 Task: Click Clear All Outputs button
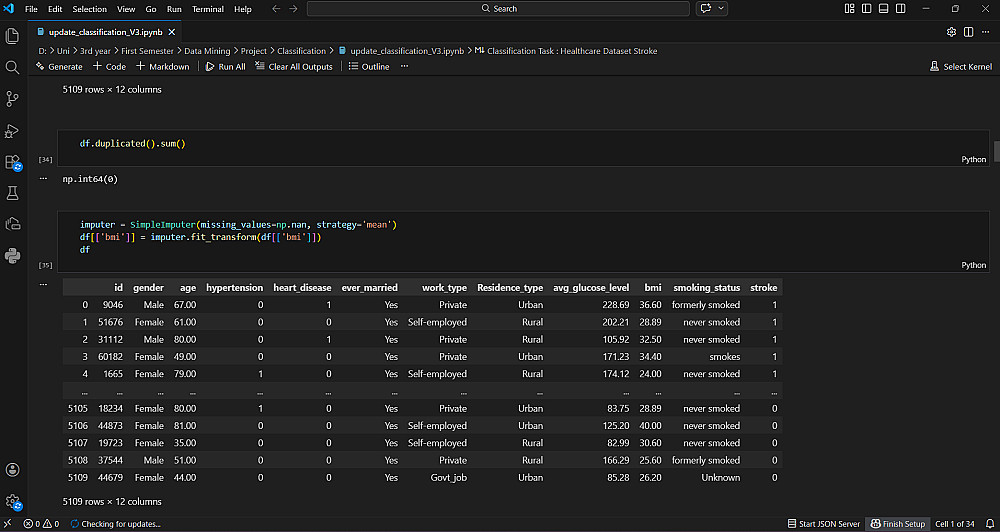pyautogui.click(x=293, y=67)
